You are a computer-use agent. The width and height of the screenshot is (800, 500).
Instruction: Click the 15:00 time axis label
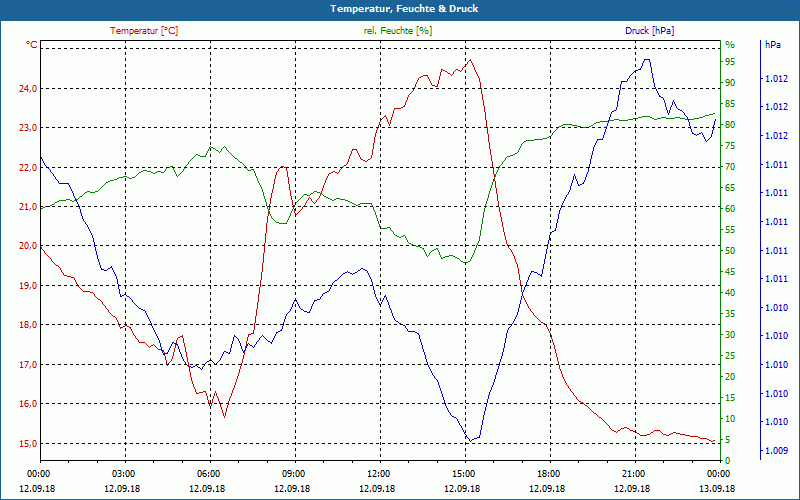463,473
